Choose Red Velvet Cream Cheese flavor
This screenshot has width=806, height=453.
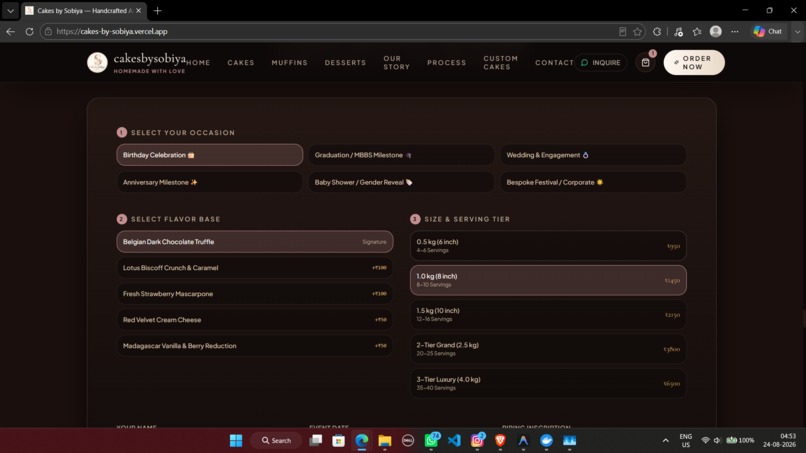point(255,320)
